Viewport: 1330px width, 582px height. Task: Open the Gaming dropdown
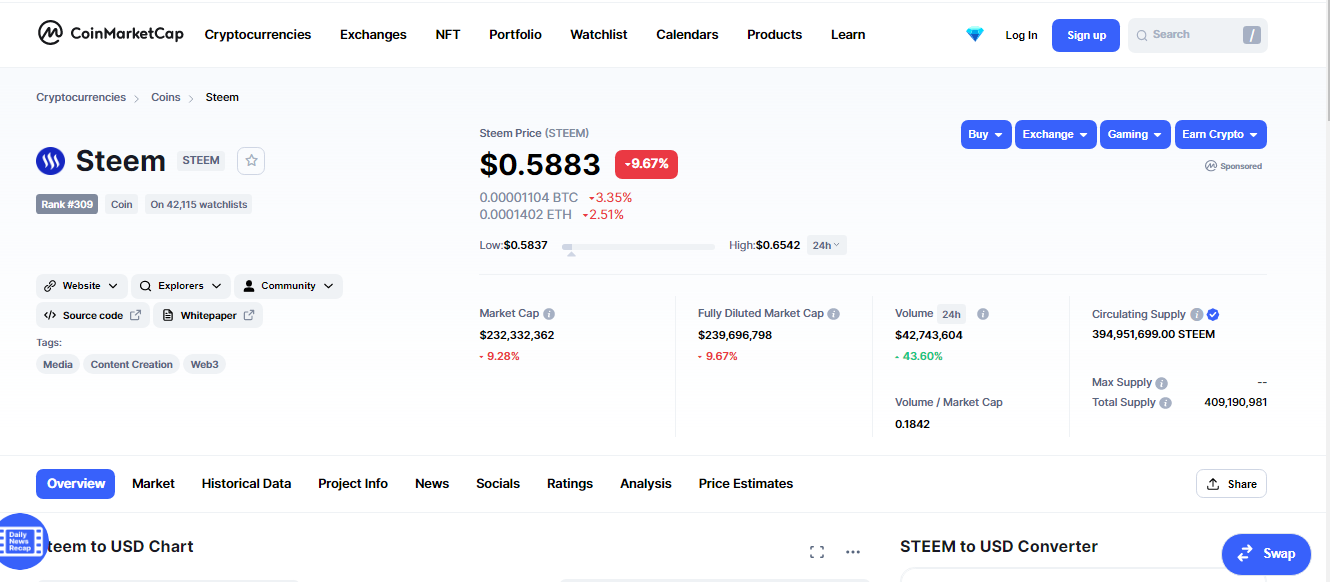coord(1135,134)
